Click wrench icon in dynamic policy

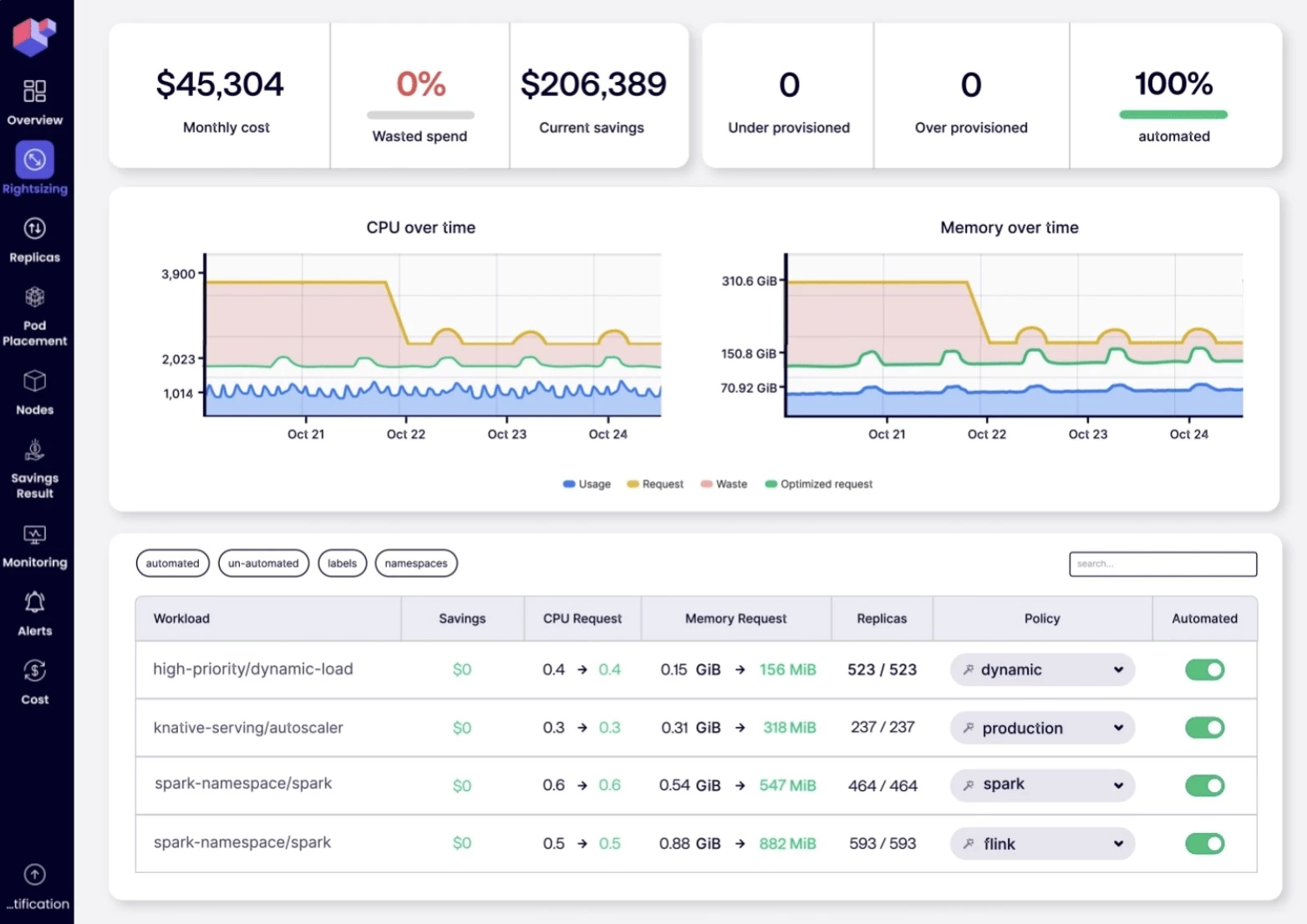(x=969, y=669)
